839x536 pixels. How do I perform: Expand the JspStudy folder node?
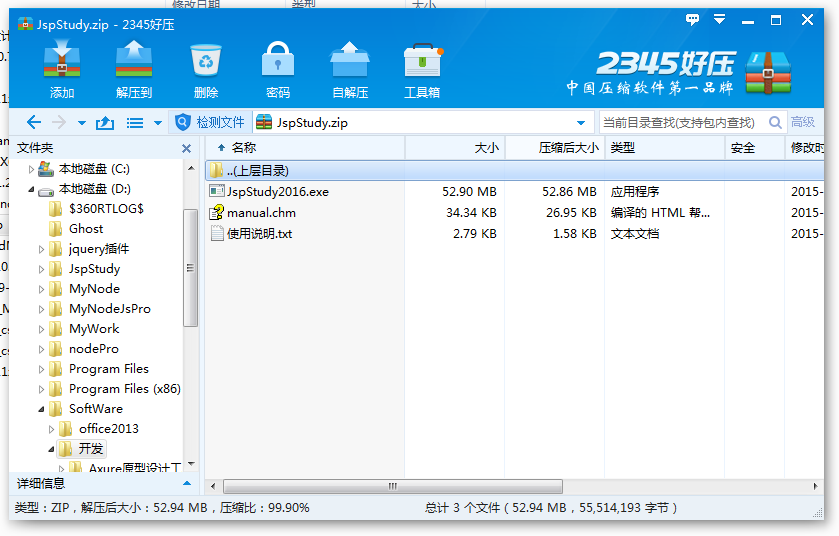pyautogui.click(x=41, y=269)
